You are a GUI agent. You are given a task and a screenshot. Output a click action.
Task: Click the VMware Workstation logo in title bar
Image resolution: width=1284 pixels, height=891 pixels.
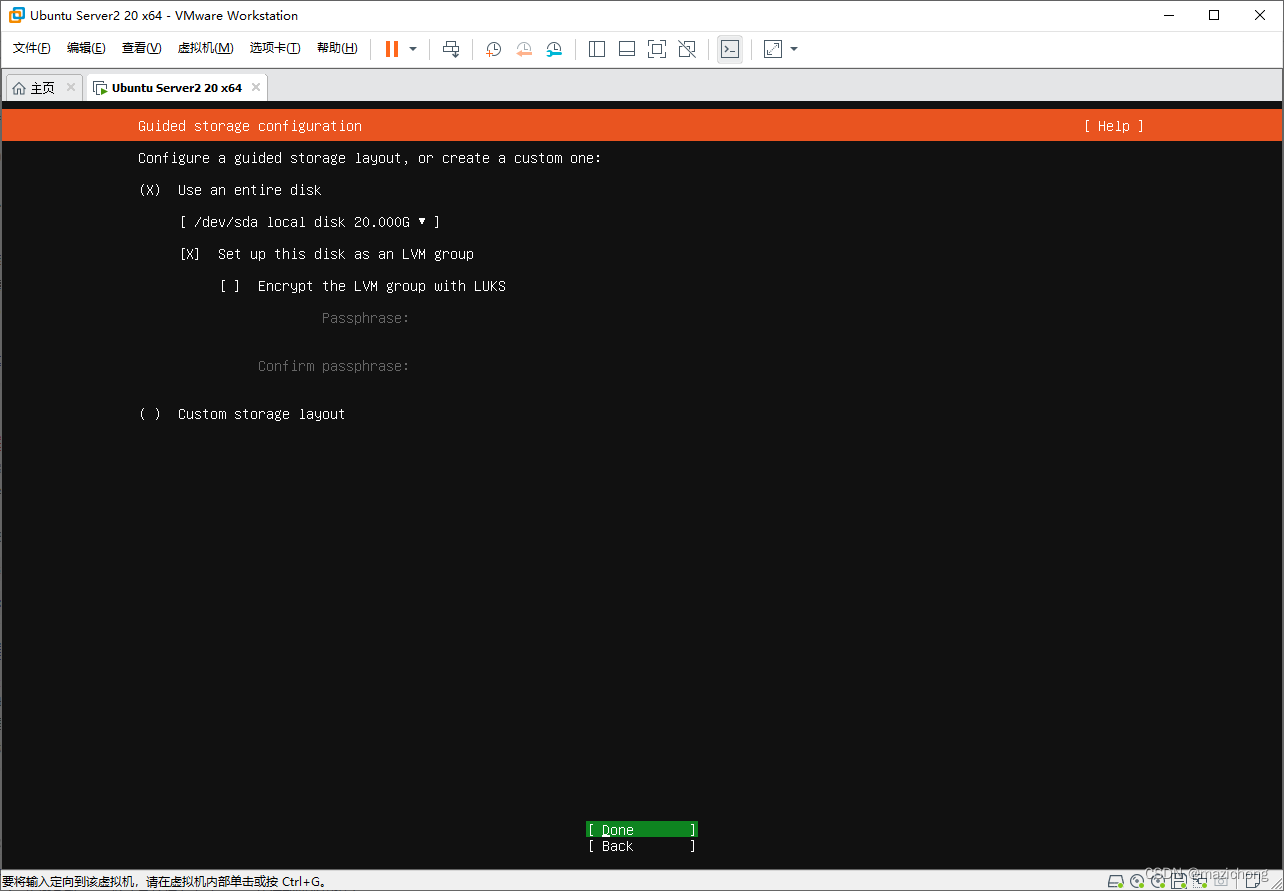coord(17,15)
